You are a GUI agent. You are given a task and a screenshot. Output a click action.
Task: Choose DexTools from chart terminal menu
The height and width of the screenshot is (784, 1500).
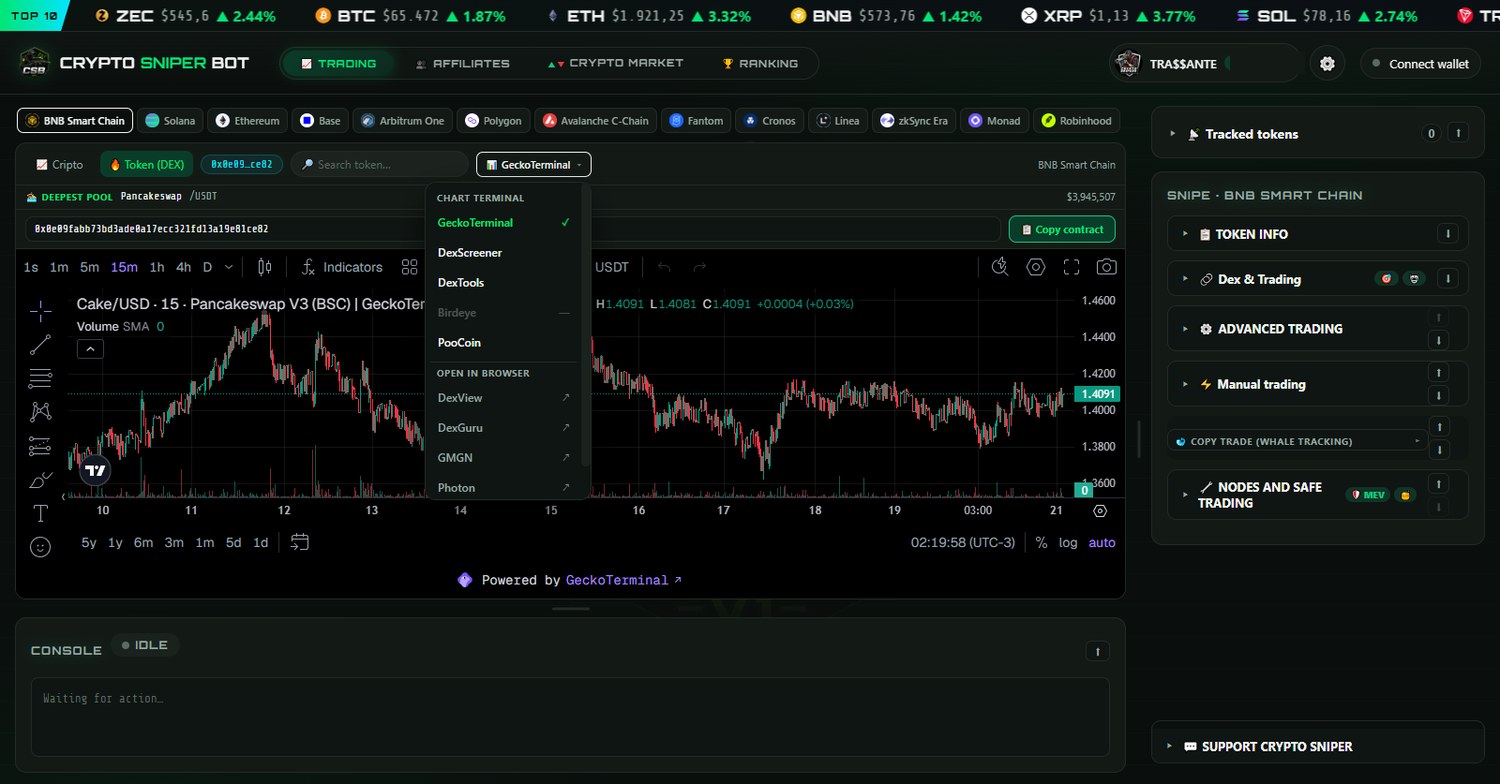pos(503,283)
